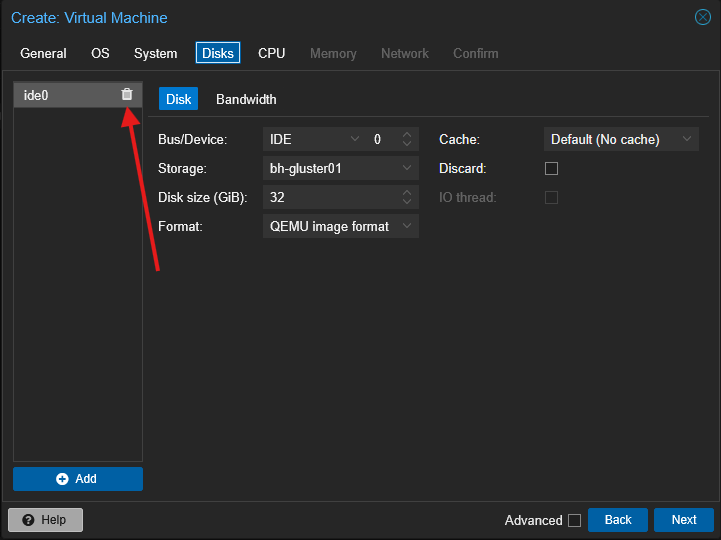Select ide0 in the disk list
The image size is (721, 540).
tap(60, 95)
